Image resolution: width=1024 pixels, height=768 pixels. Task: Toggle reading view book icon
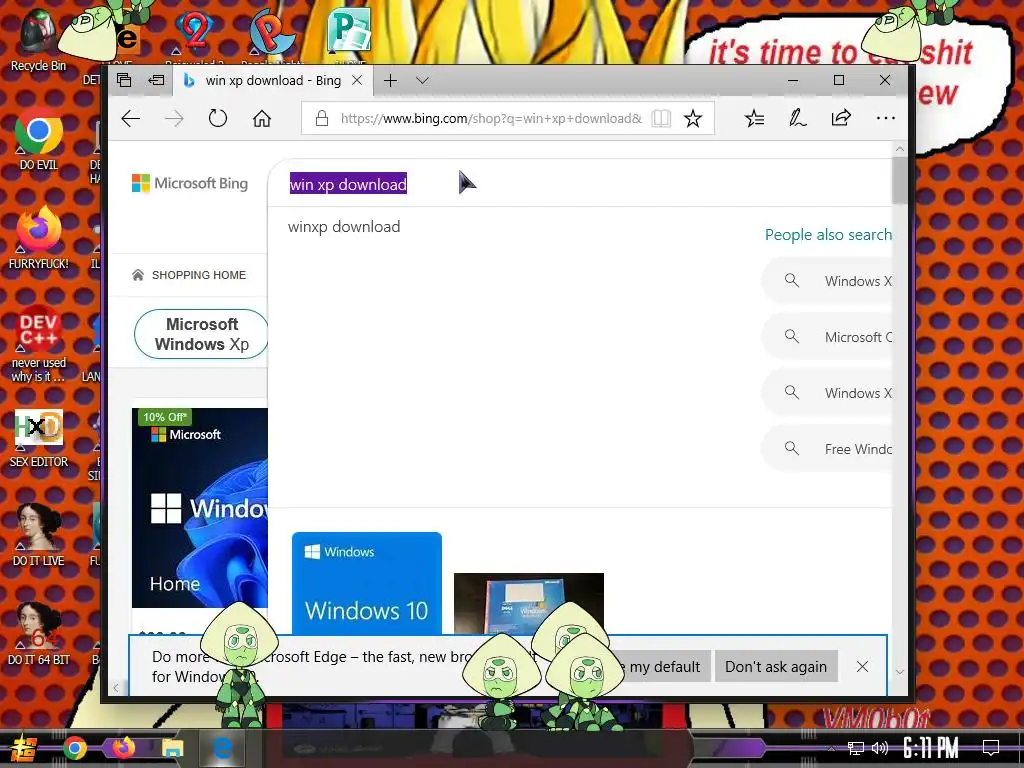point(661,118)
